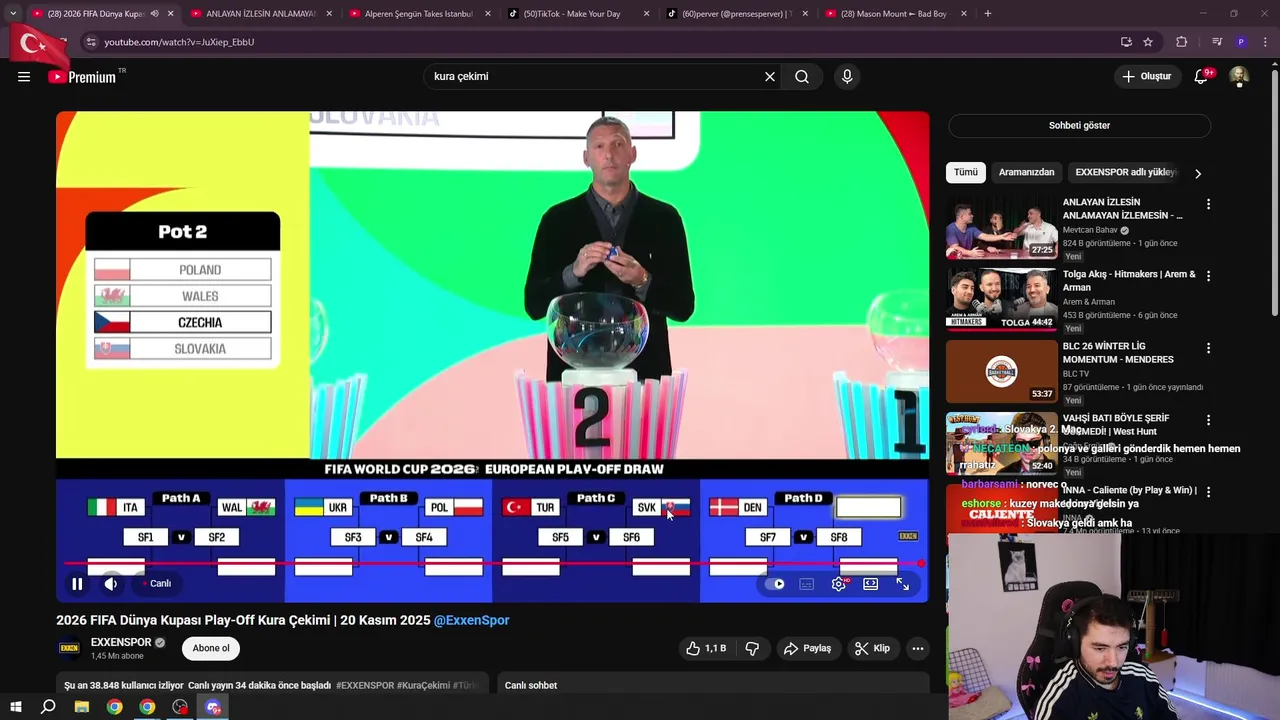This screenshot has width=1280, height=720.
Task: Open options for Tolga Akış video
Action: pos(1208,276)
